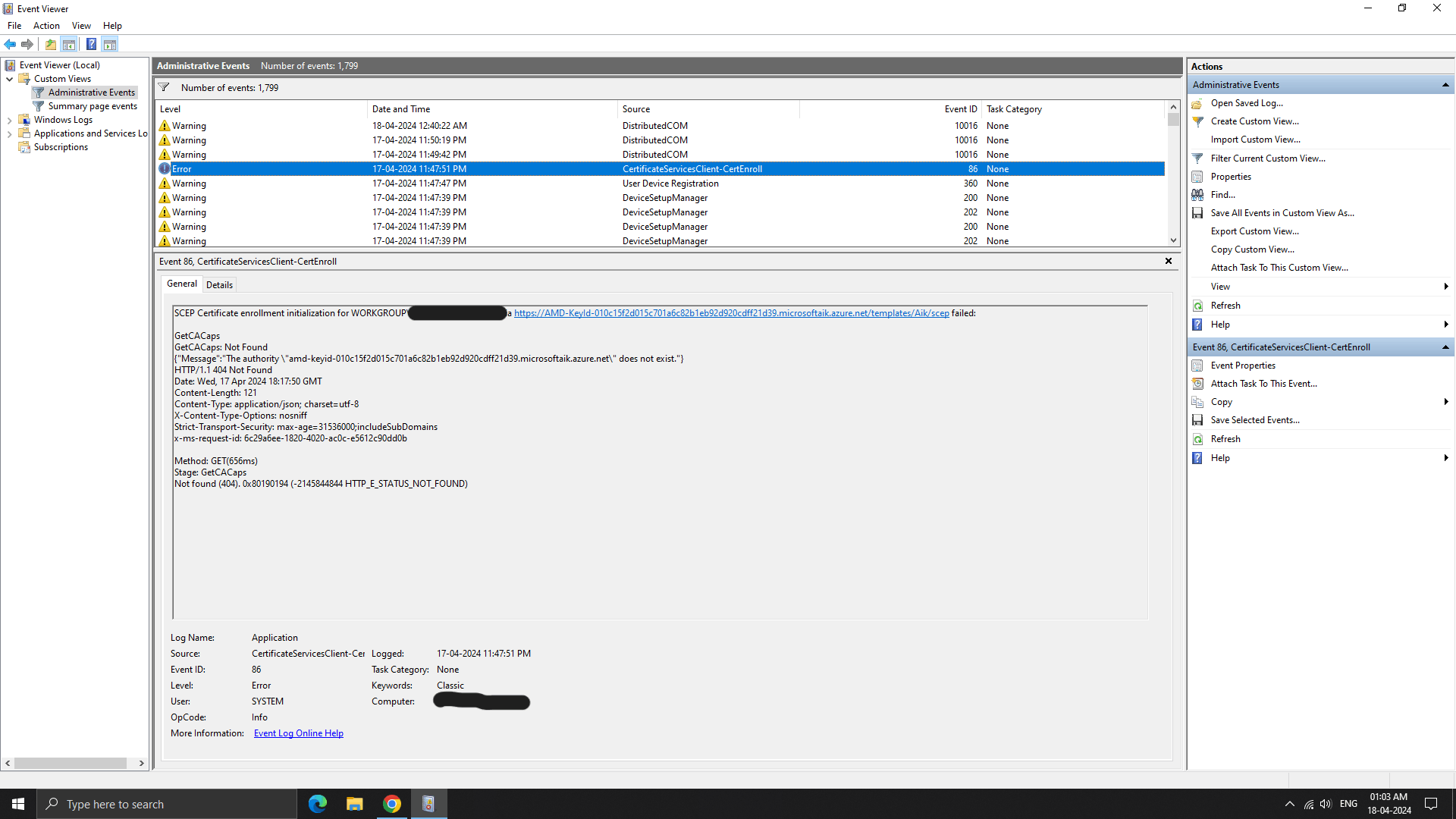Toggle the Show/Hide Action Pane icon
The width and height of the screenshot is (1456, 819).
click(x=110, y=44)
